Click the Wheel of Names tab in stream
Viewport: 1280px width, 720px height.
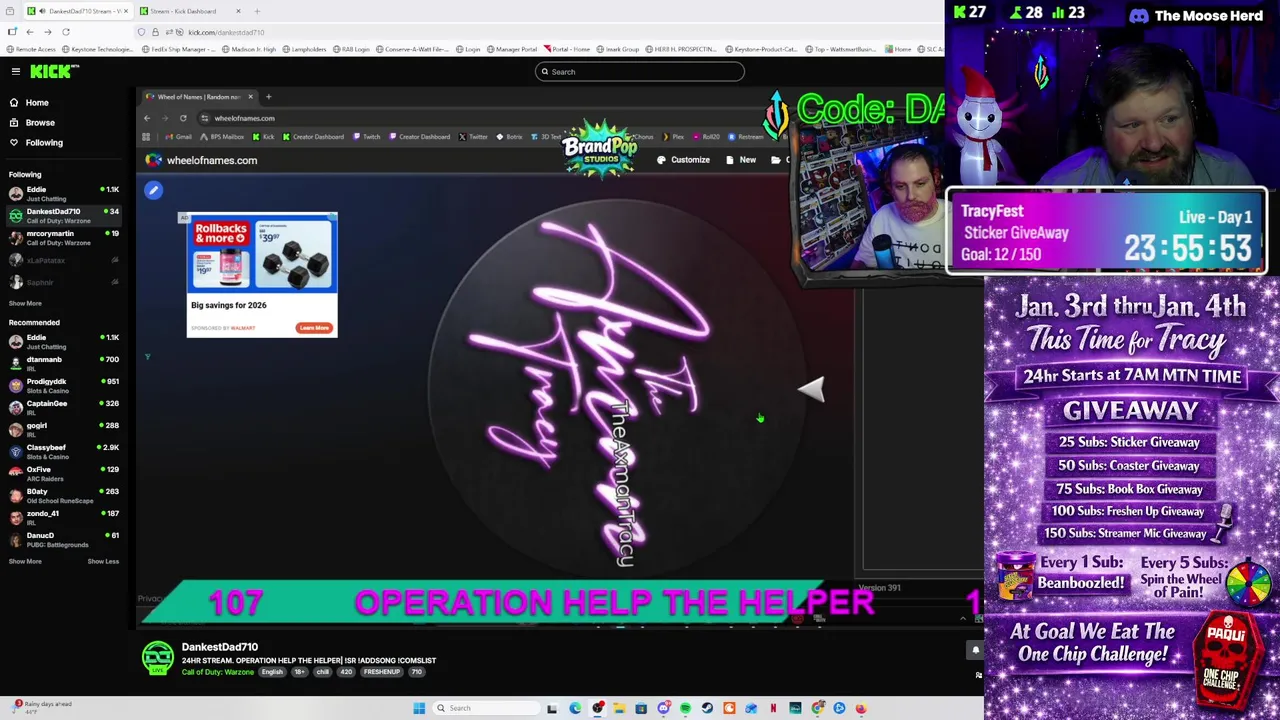click(x=198, y=97)
